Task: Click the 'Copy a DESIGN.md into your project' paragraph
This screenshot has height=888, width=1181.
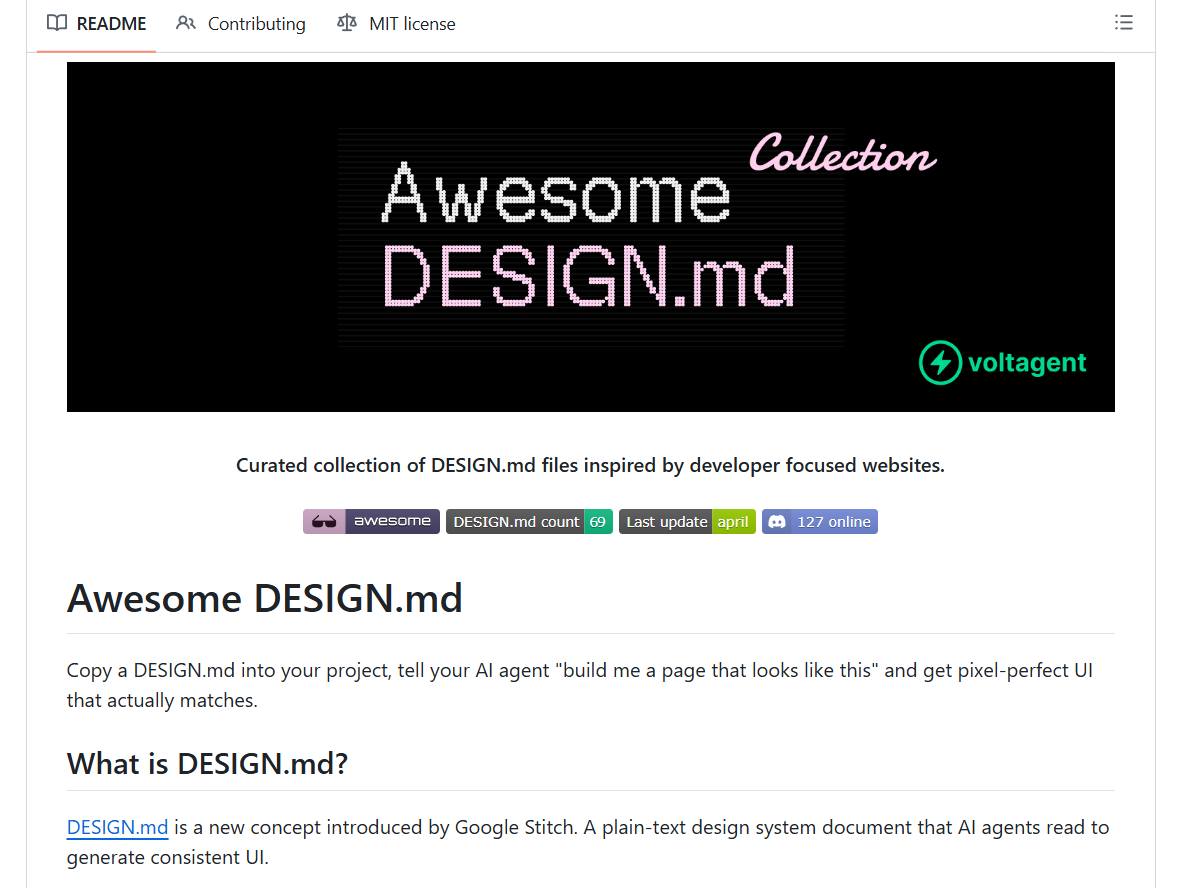Action: click(x=580, y=685)
